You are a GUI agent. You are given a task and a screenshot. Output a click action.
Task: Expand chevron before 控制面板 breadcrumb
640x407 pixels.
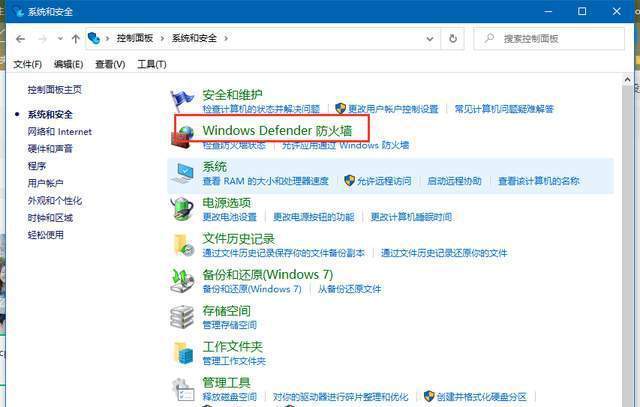[107, 38]
